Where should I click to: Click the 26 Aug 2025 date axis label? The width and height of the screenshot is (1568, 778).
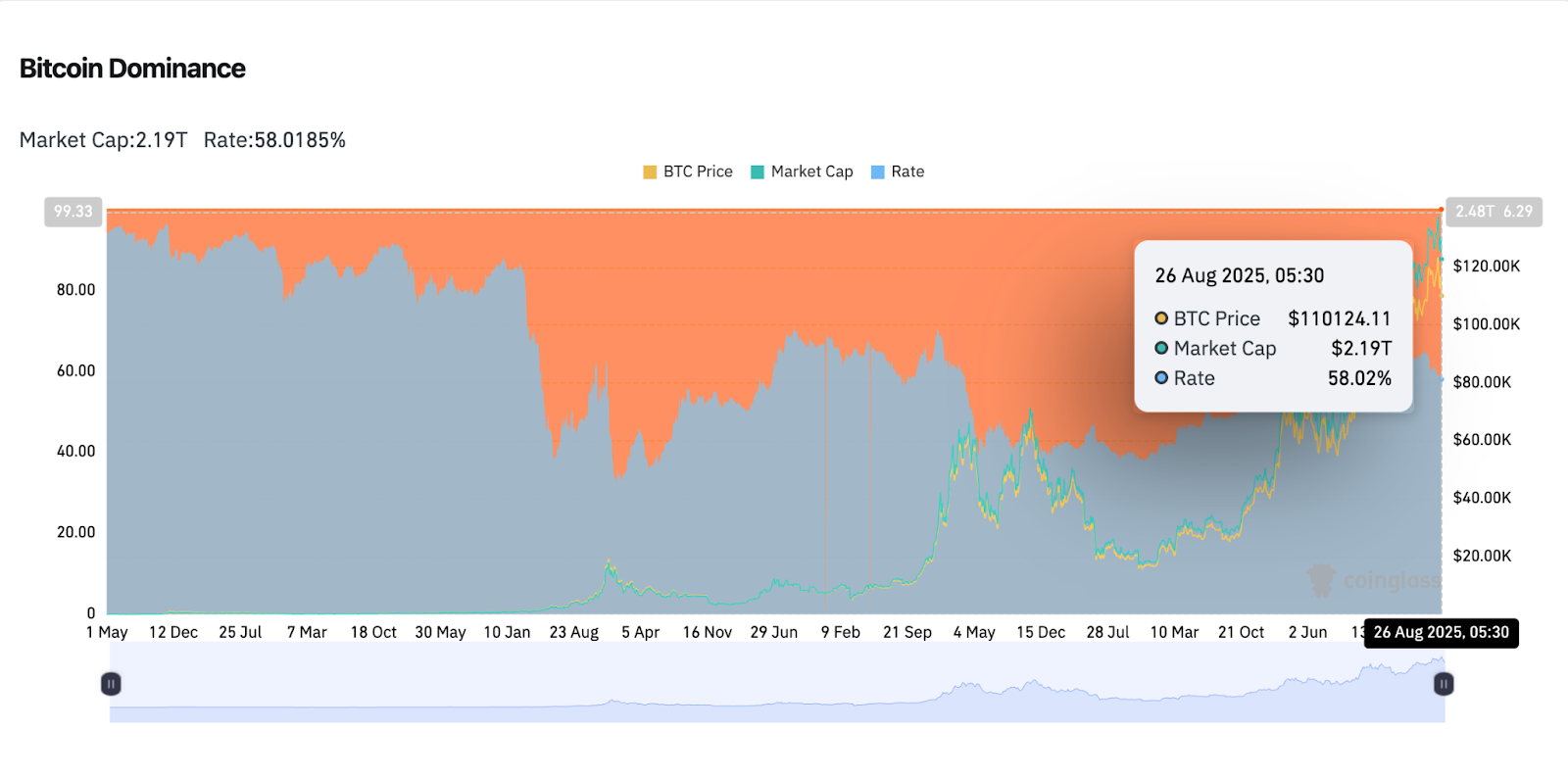(x=1441, y=633)
